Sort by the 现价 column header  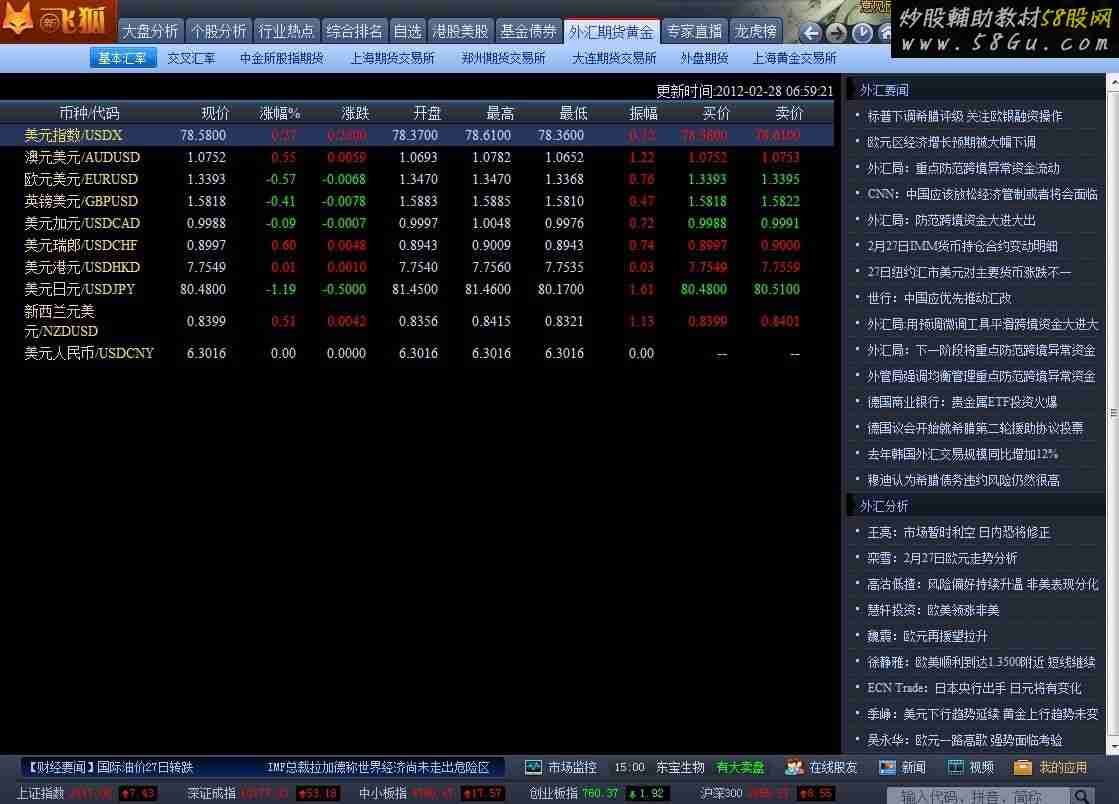[x=215, y=113]
